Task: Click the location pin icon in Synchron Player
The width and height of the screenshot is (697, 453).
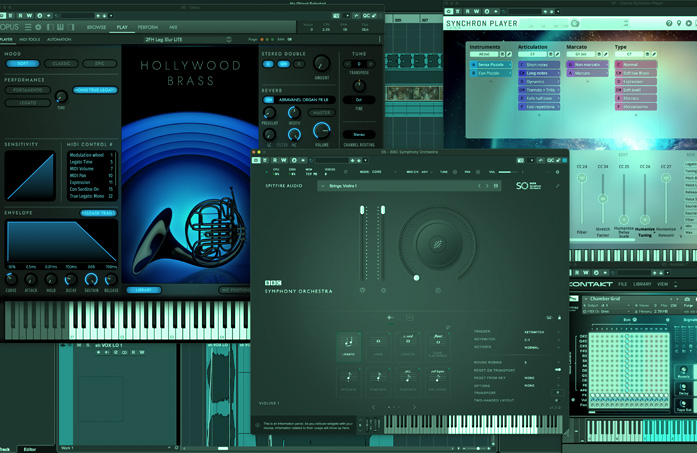Action: tap(679, 23)
